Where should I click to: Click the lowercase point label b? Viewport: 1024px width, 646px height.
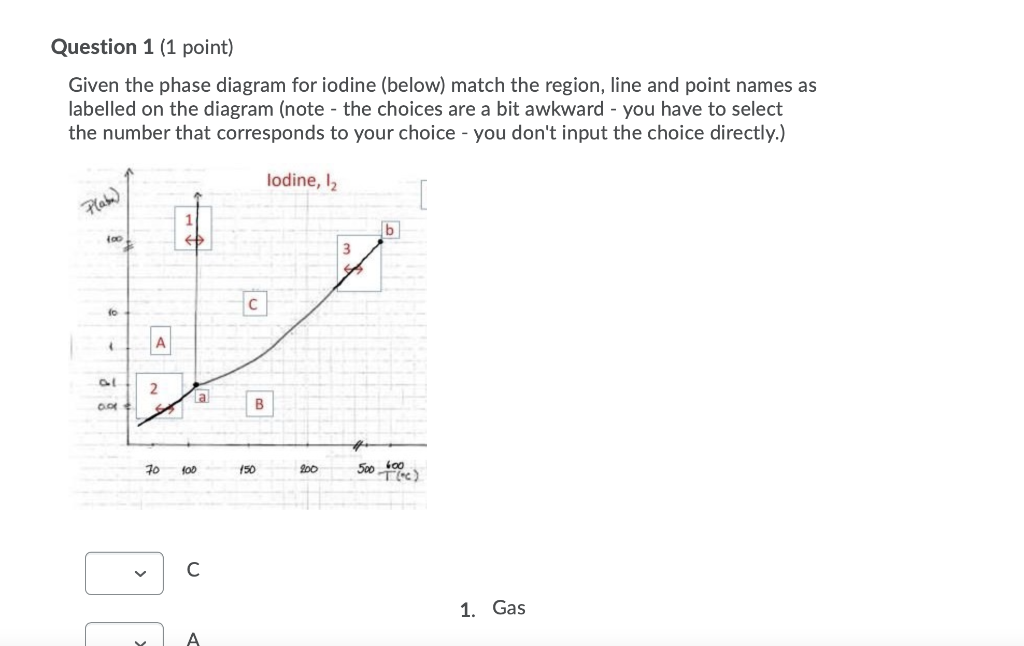pyautogui.click(x=390, y=230)
